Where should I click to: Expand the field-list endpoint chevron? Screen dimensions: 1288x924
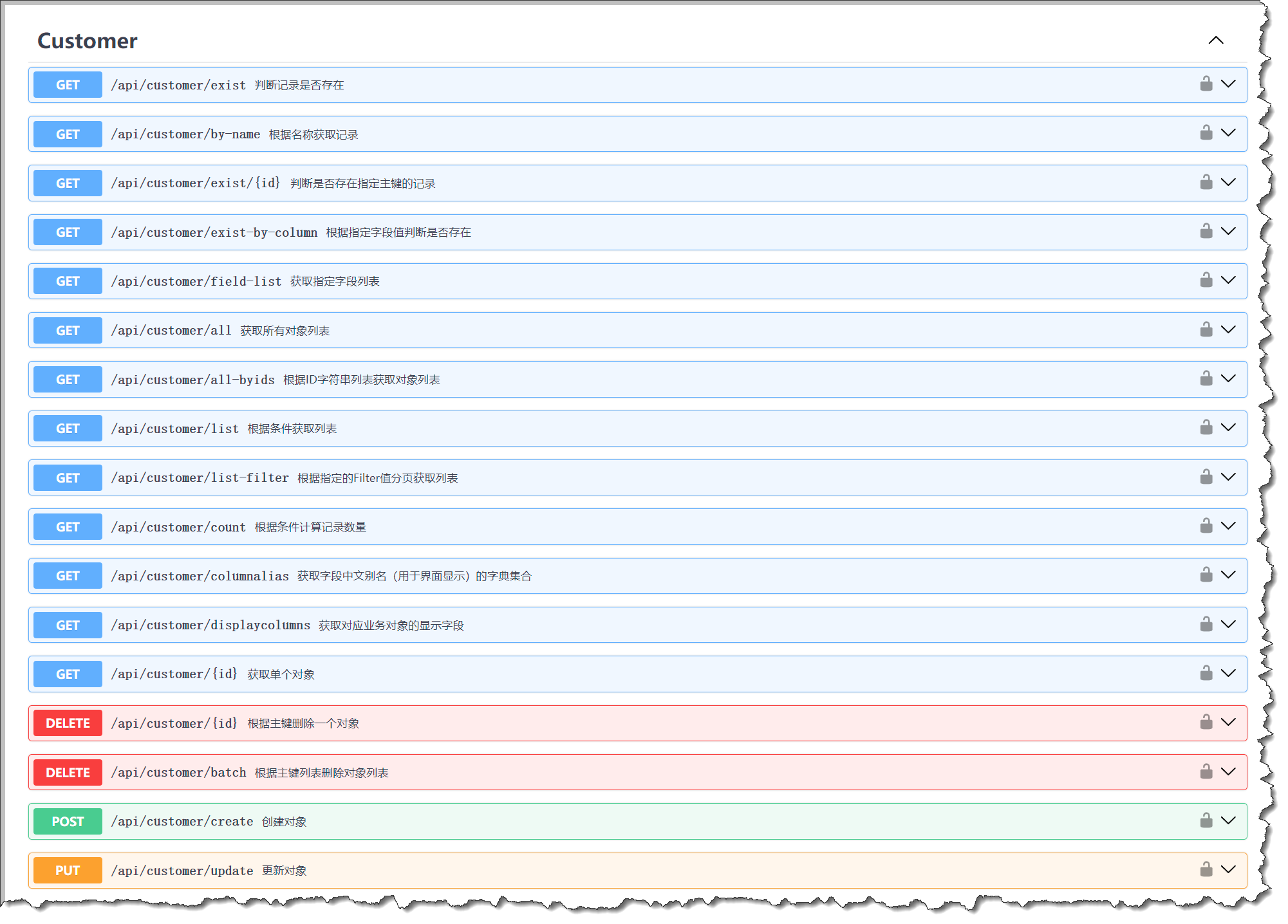pos(1228,280)
